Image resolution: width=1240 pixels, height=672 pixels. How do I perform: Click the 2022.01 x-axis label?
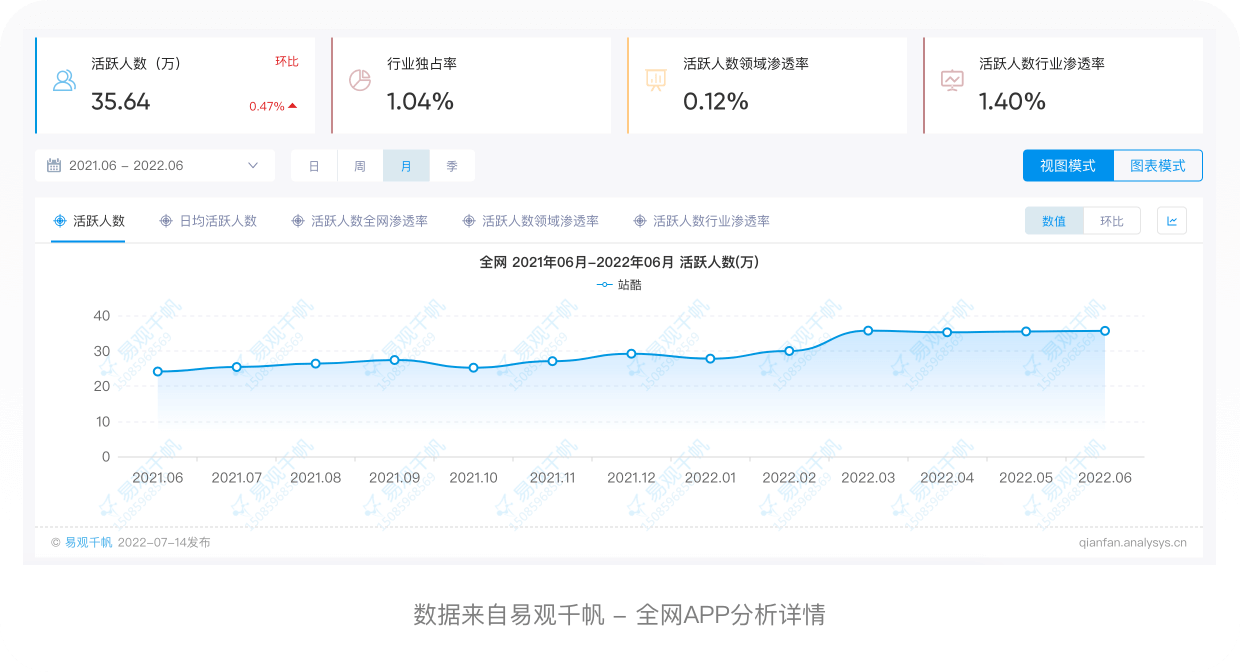710,478
